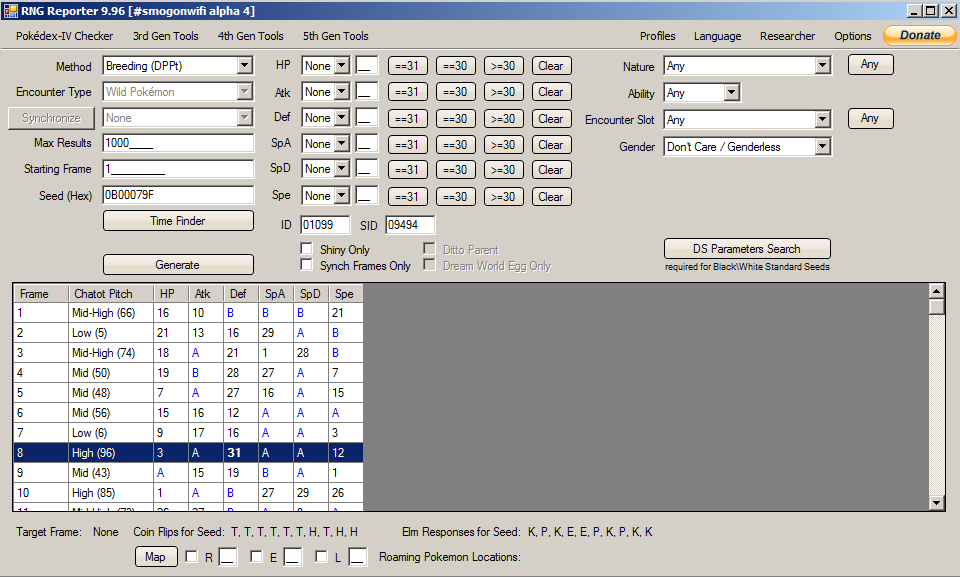Select row with Mid (43) pitch
960x577 pixels.
[189, 472]
